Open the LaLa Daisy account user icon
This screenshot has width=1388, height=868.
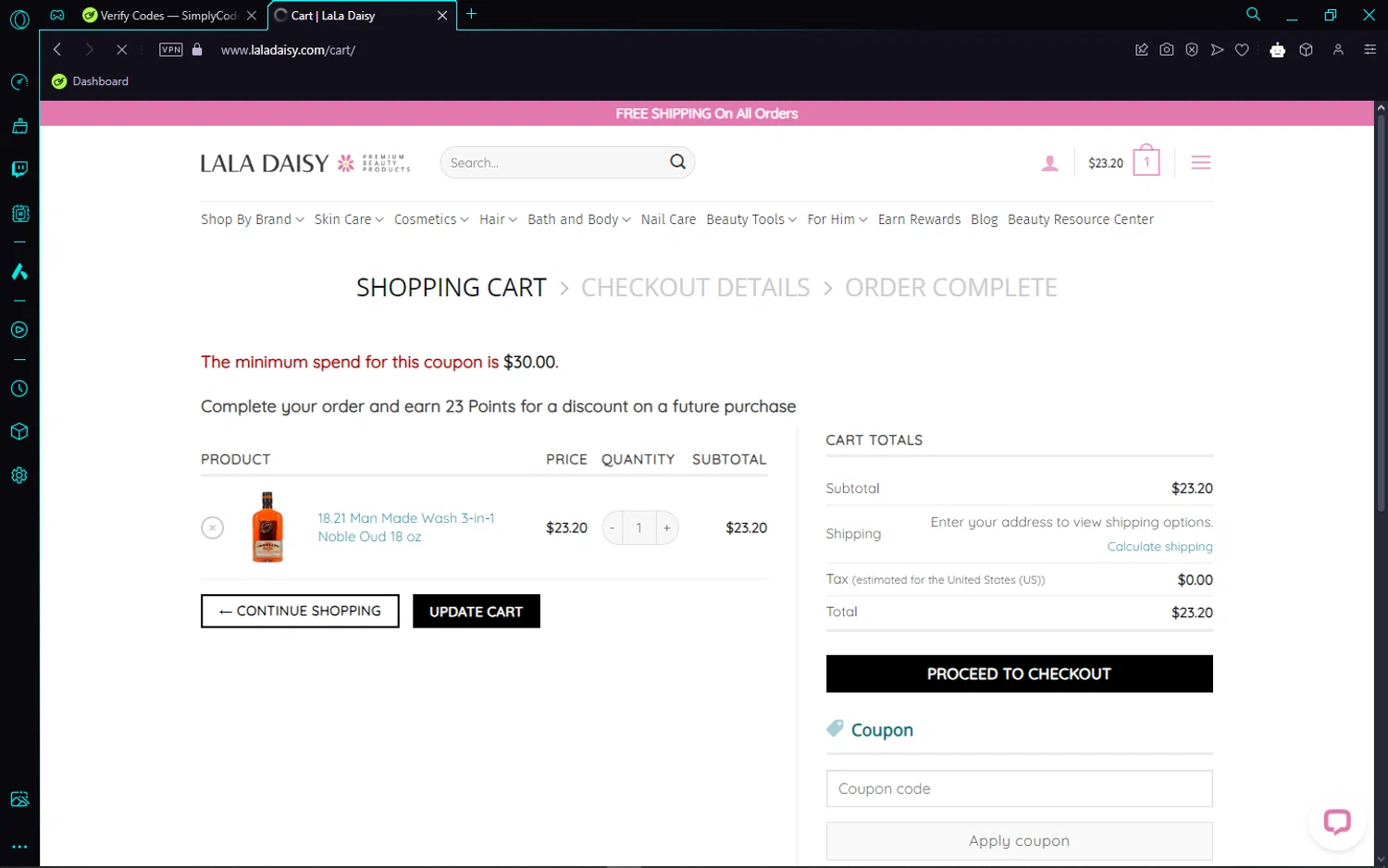point(1049,163)
